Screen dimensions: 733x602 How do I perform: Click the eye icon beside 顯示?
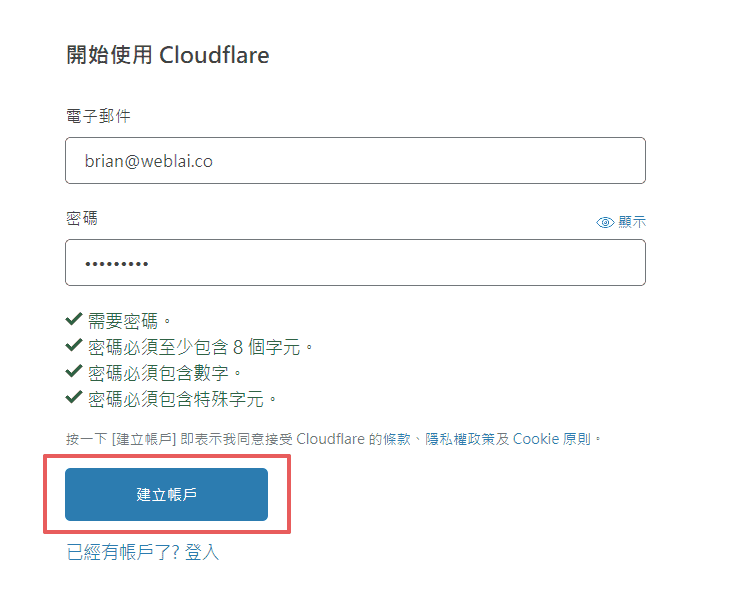click(x=605, y=222)
